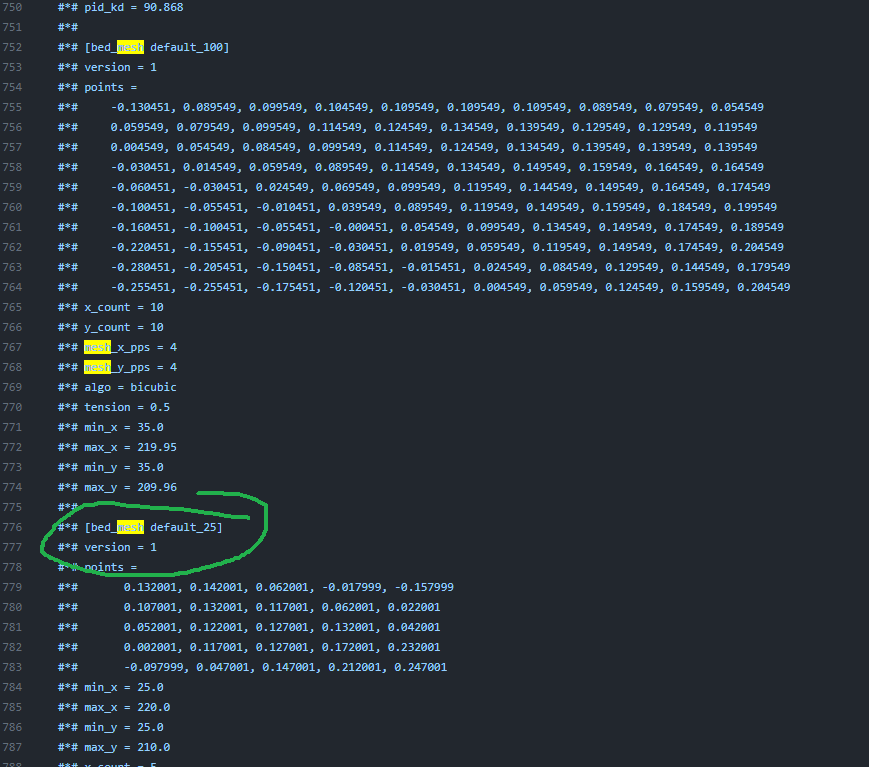Select line number 777
Viewport: 869px width, 767px height.
[x=14, y=547]
